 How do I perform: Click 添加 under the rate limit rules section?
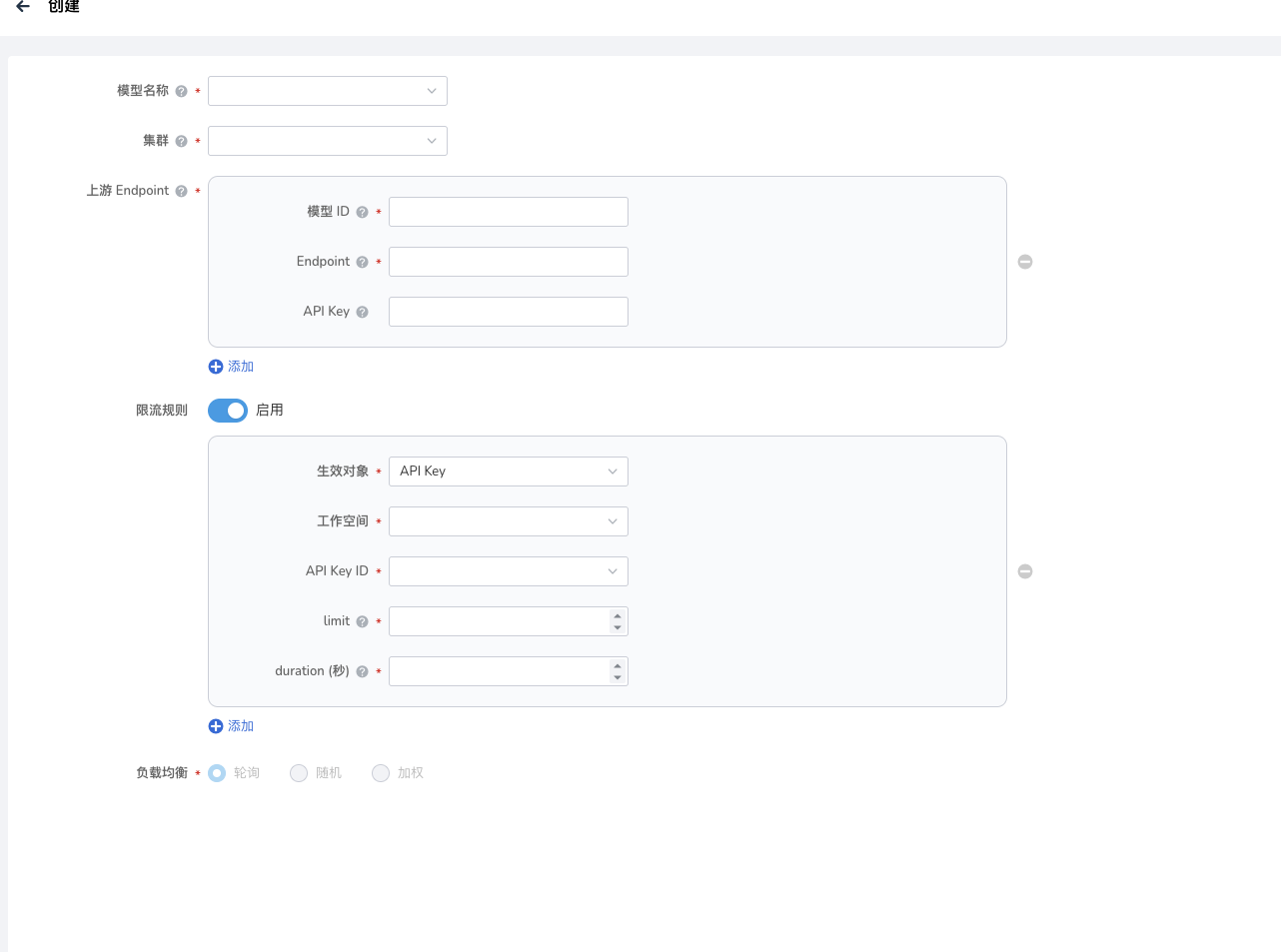tap(231, 726)
